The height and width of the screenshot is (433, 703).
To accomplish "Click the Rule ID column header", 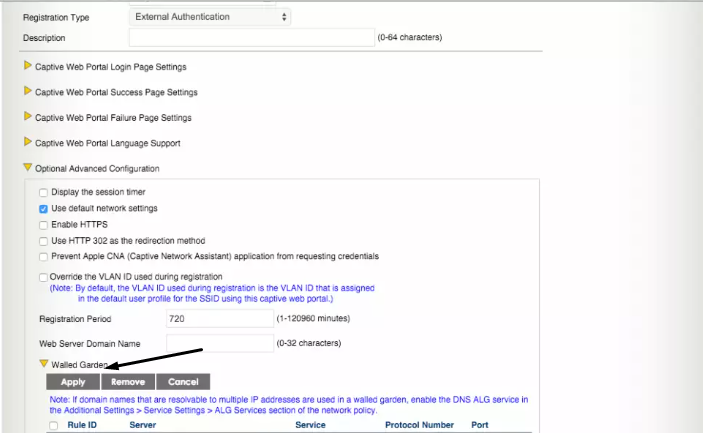I will [82, 425].
